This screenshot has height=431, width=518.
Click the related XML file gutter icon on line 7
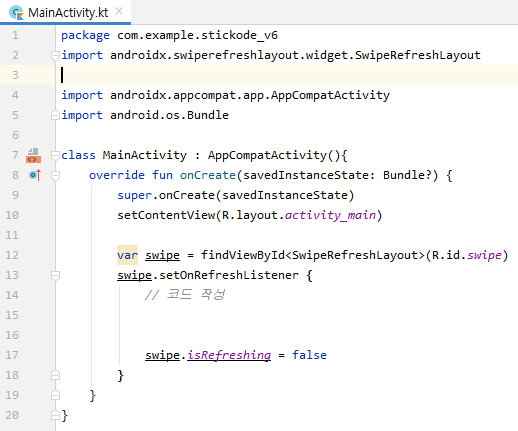(x=33, y=155)
